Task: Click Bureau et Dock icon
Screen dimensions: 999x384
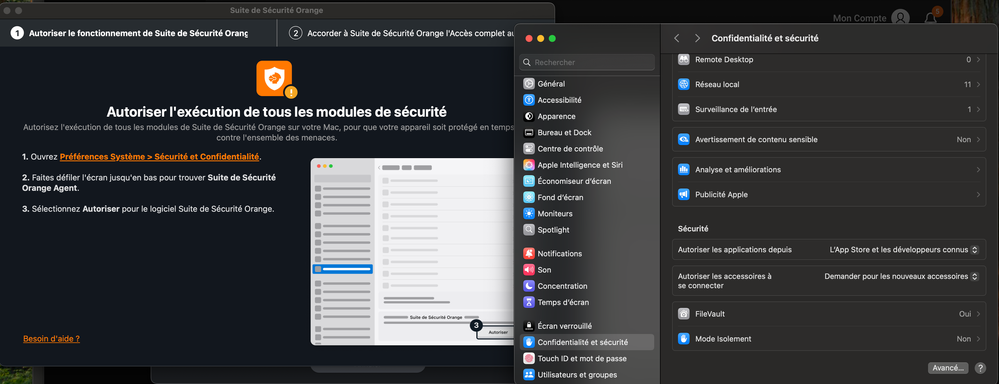Action: pos(528,132)
